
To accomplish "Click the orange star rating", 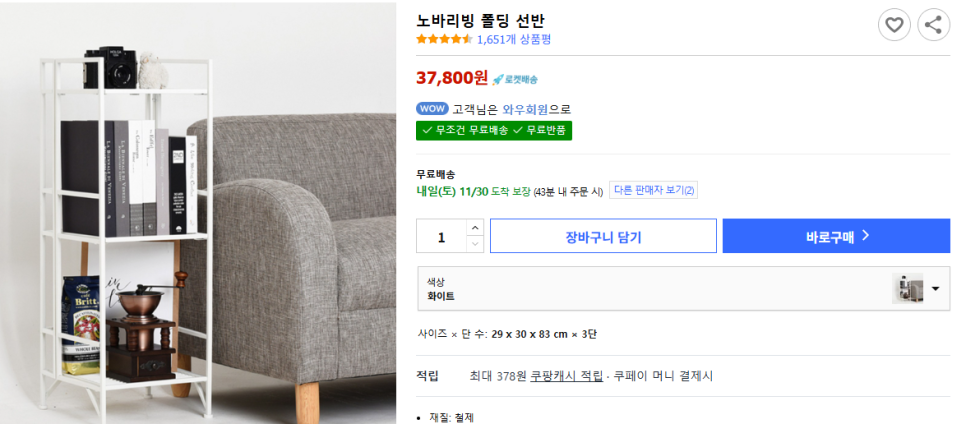I will click(444, 40).
